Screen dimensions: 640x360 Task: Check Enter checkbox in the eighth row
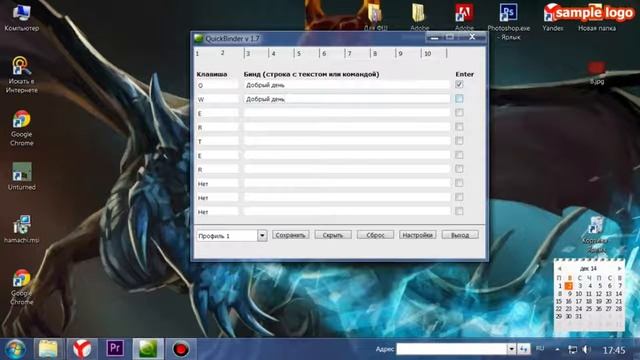(x=459, y=183)
